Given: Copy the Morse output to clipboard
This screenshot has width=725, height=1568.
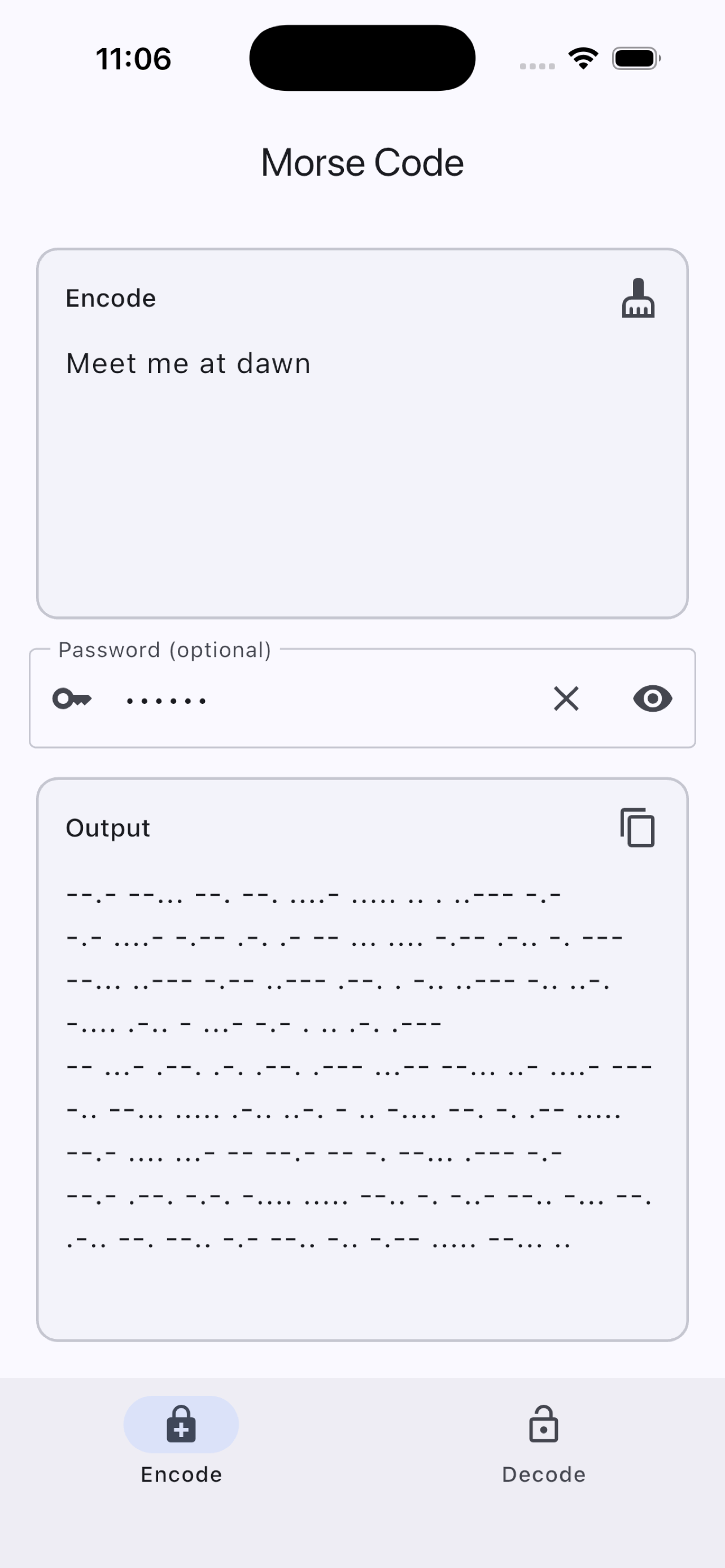Looking at the screenshot, I should coord(637,828).
